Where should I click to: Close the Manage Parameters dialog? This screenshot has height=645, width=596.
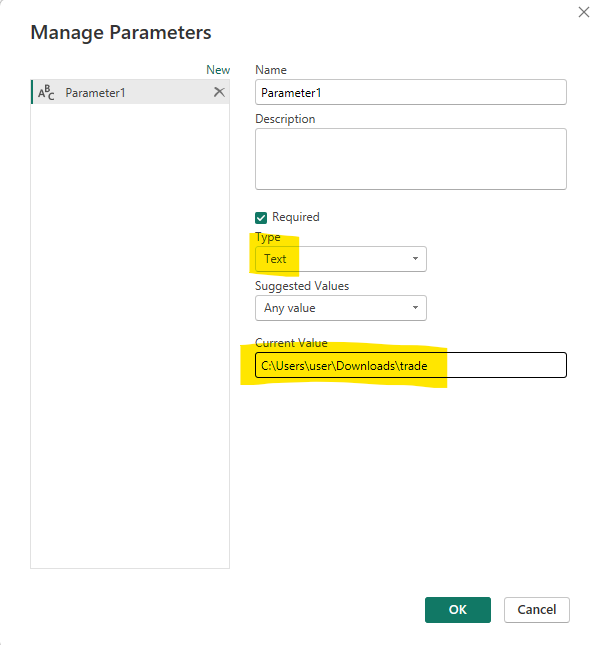click(x=584, y=12)
